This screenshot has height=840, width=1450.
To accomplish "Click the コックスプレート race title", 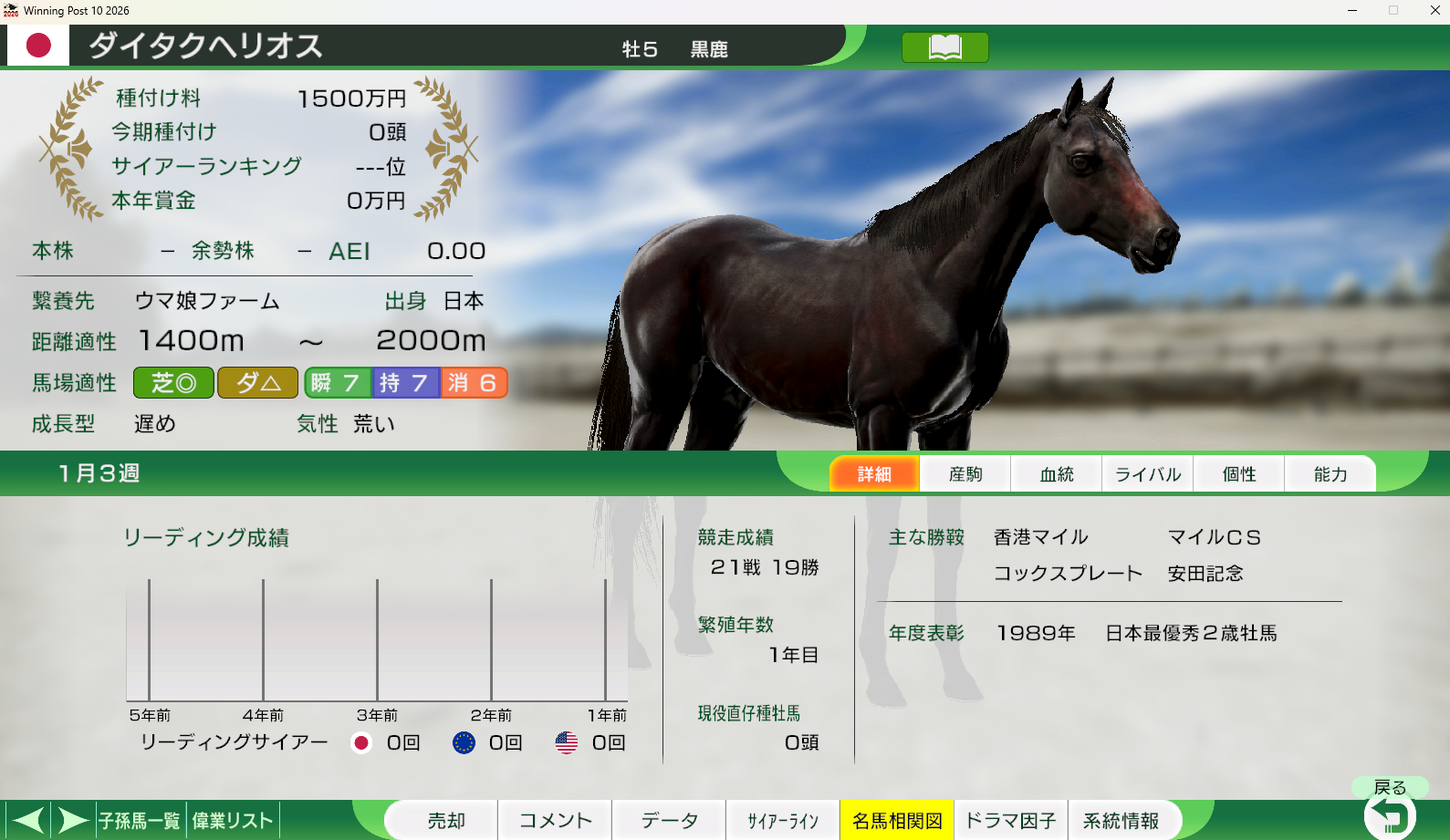I will [1068, 574].
